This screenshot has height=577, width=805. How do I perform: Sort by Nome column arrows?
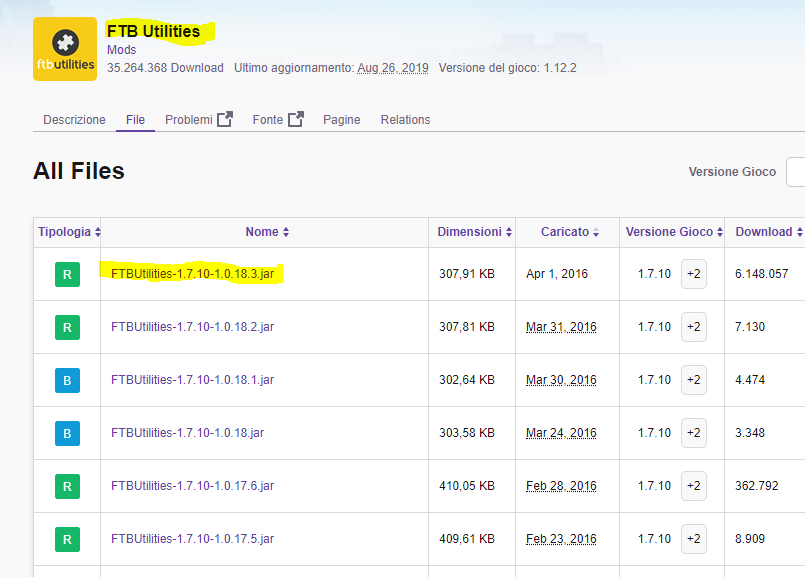(x=286, y=232)
